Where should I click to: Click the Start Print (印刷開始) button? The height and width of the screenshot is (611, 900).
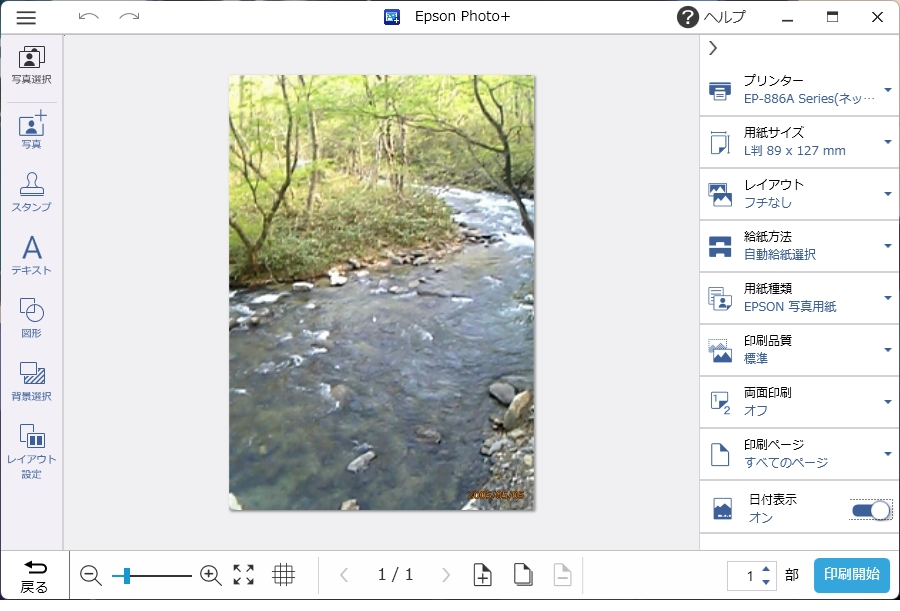tap(851, 575)
